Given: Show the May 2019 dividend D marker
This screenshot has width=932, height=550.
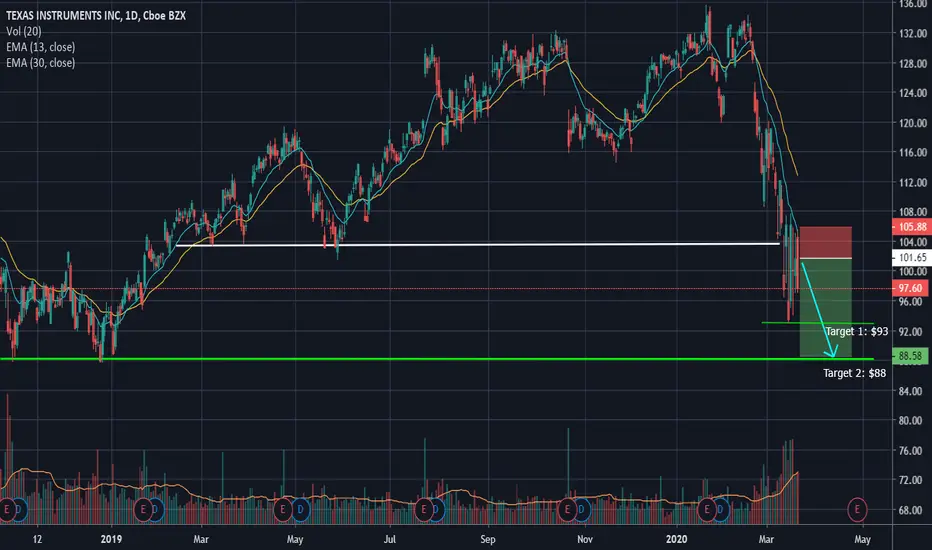Looking at the screenshot, I should click(300, 510).
